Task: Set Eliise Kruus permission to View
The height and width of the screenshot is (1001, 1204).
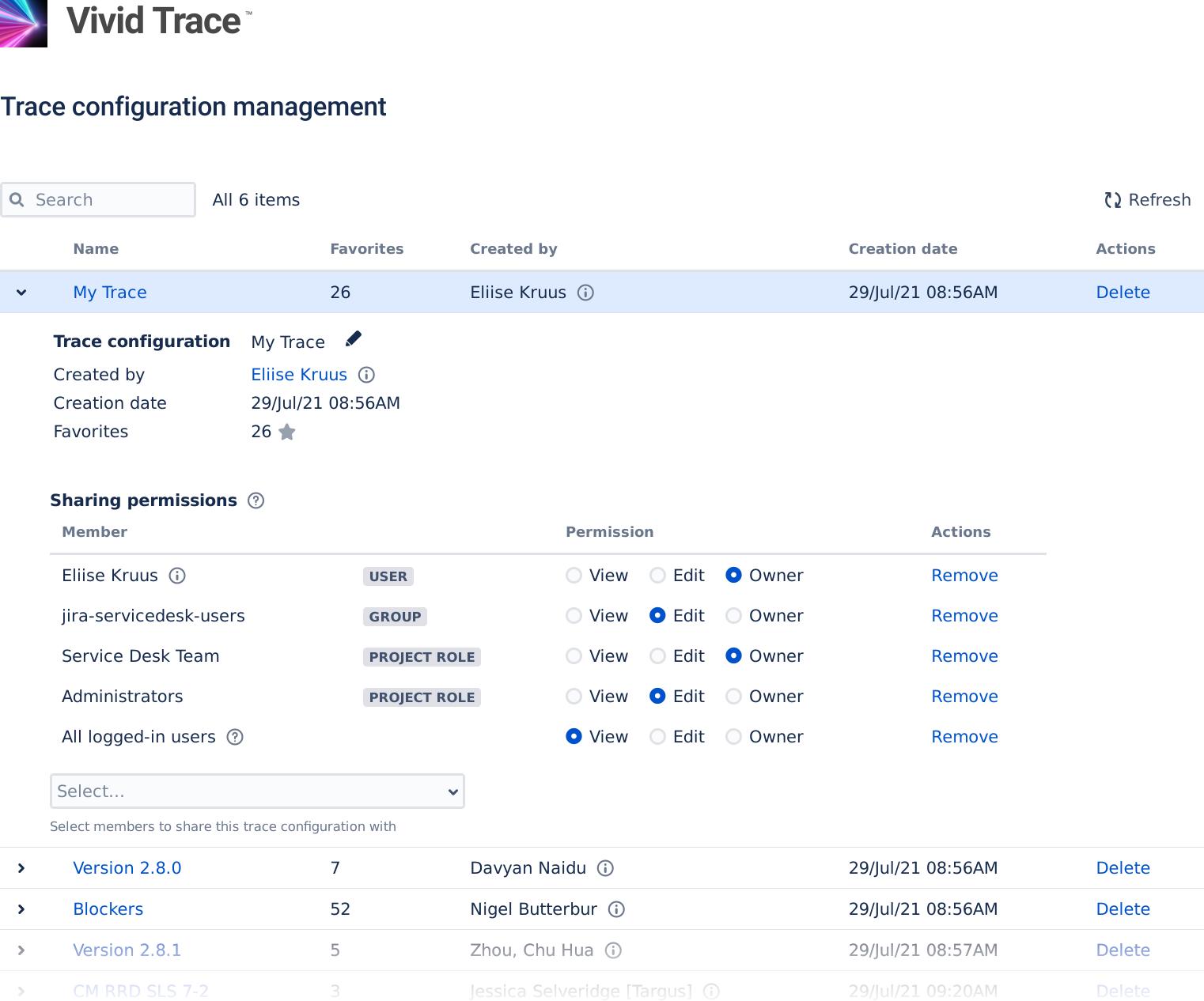Action: (x=574, y=576)
